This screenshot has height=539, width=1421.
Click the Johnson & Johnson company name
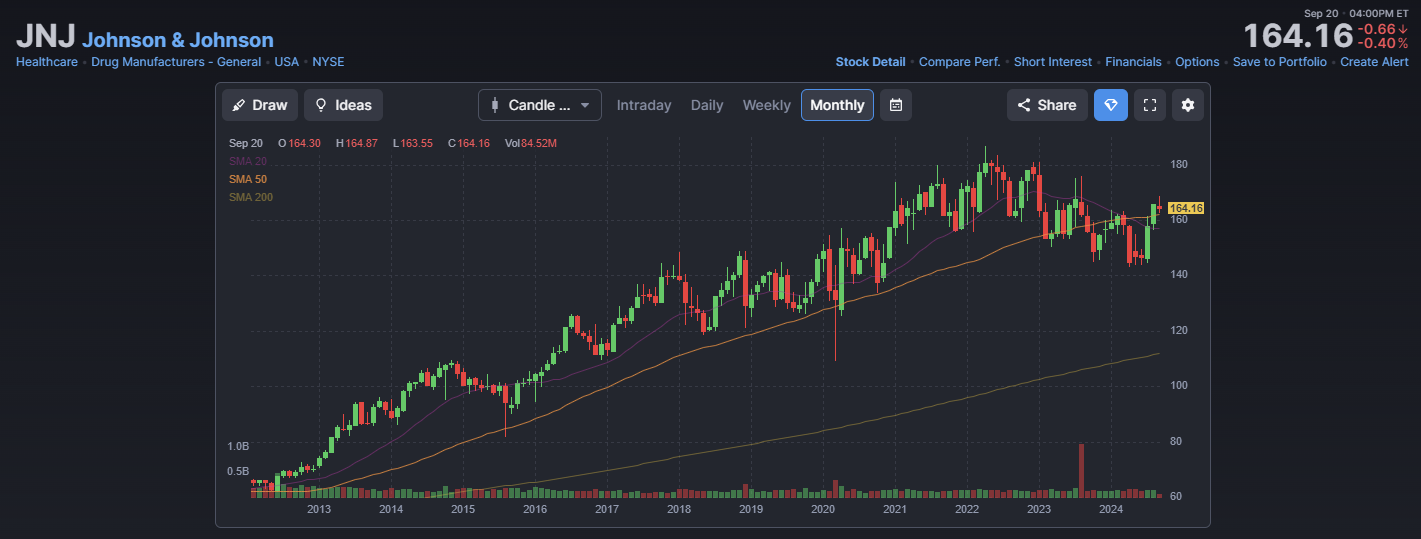click(178, 40)
